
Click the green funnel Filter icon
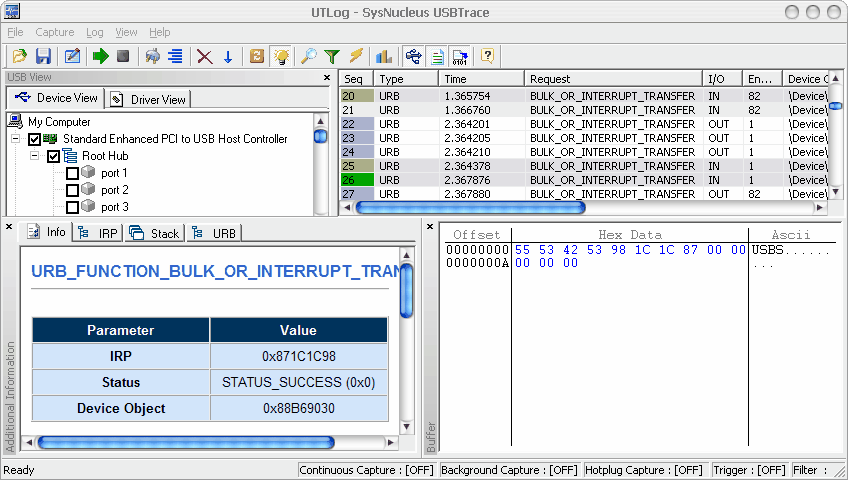[x=332, y=56]
